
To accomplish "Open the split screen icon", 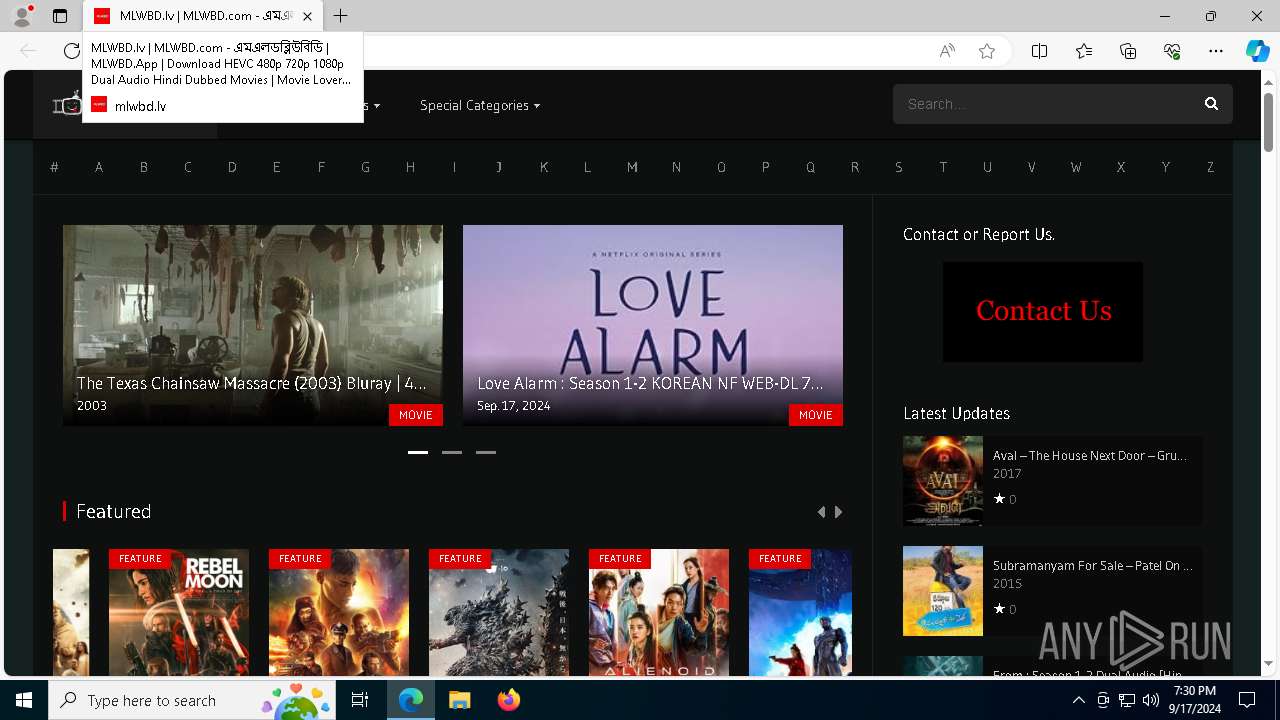I will (1039, 51).
